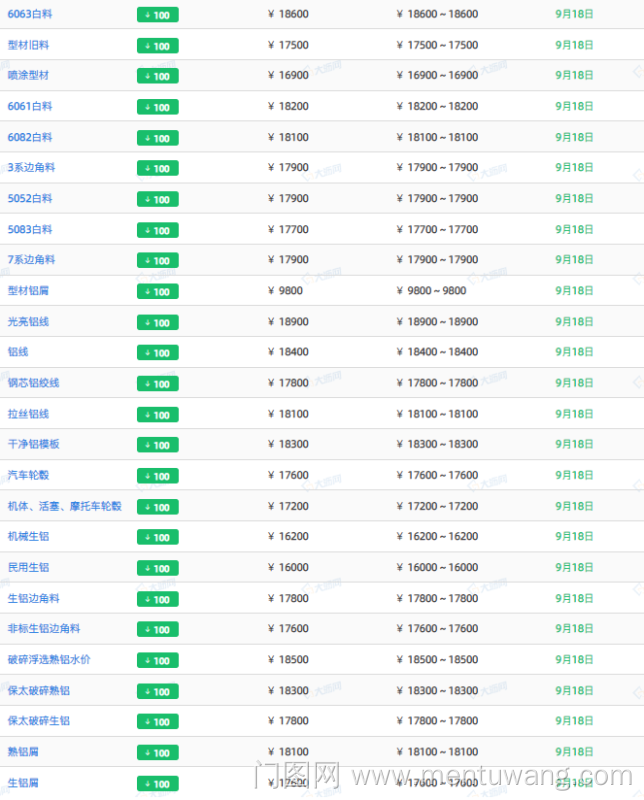Open the 汽车轮毂 link
644x800 pixels.
28,475
